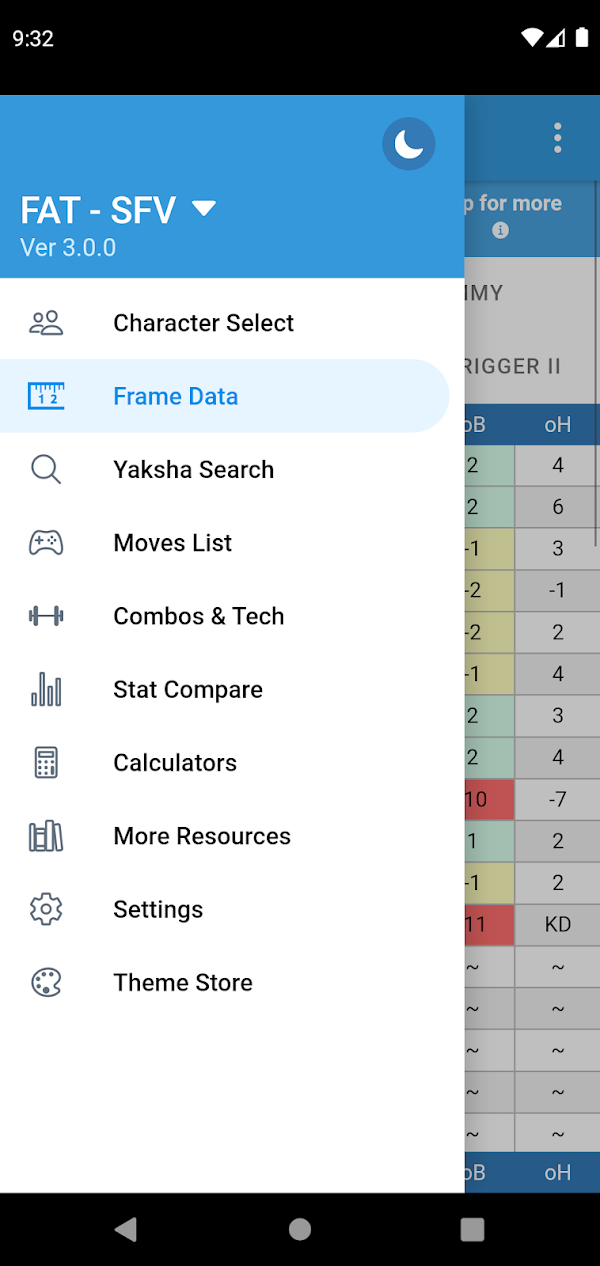Screen dimensions: 600x1266
Task: Click the Calculators calculator icon
Action: 46,763
